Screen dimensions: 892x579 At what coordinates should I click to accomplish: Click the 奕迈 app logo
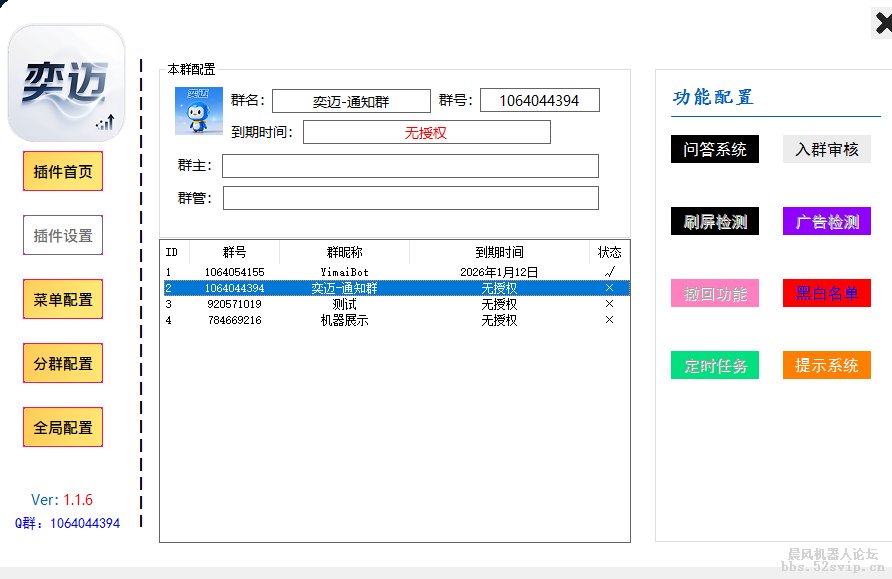point(66,84)
